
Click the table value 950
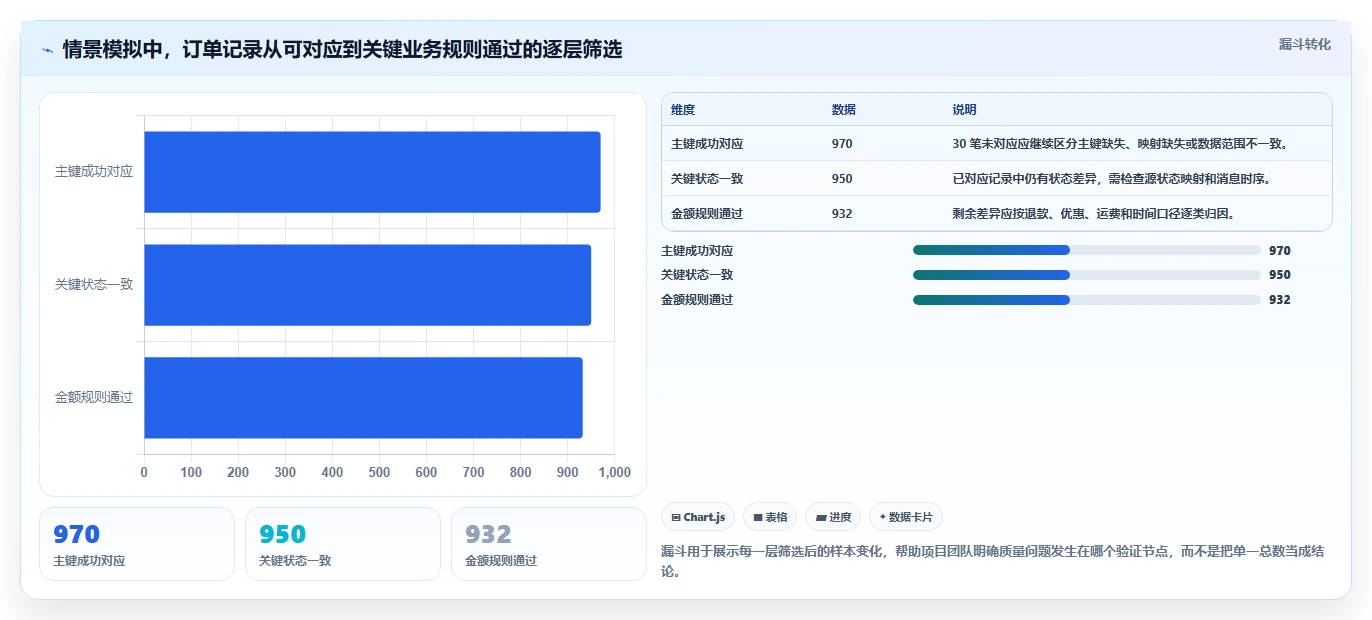click(x=842, y=179)
